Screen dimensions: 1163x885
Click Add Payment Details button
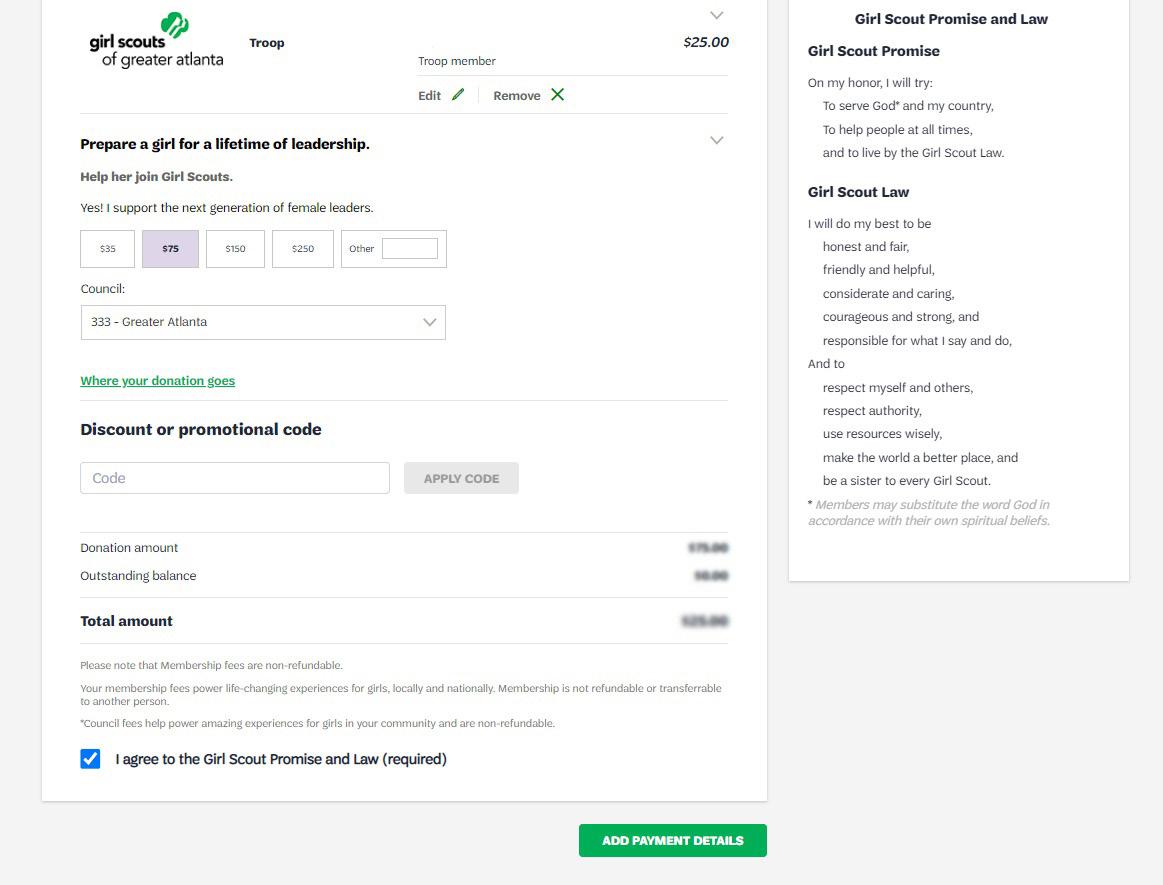point(672,841)
